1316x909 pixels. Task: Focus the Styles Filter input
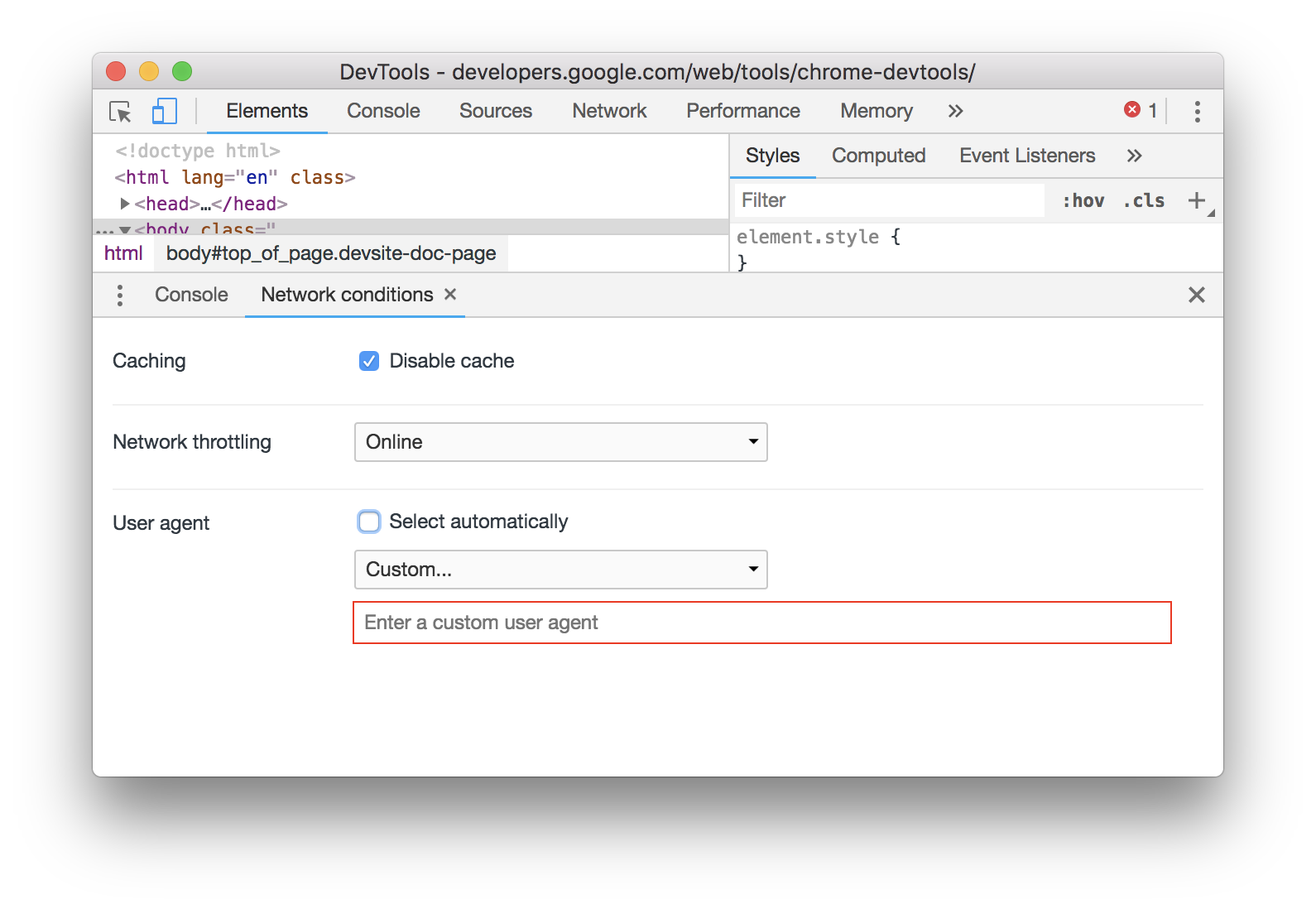tap(890, 200)
